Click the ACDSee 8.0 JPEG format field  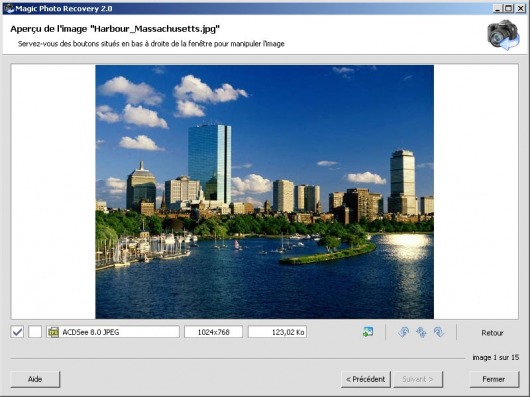coord(113,332)
